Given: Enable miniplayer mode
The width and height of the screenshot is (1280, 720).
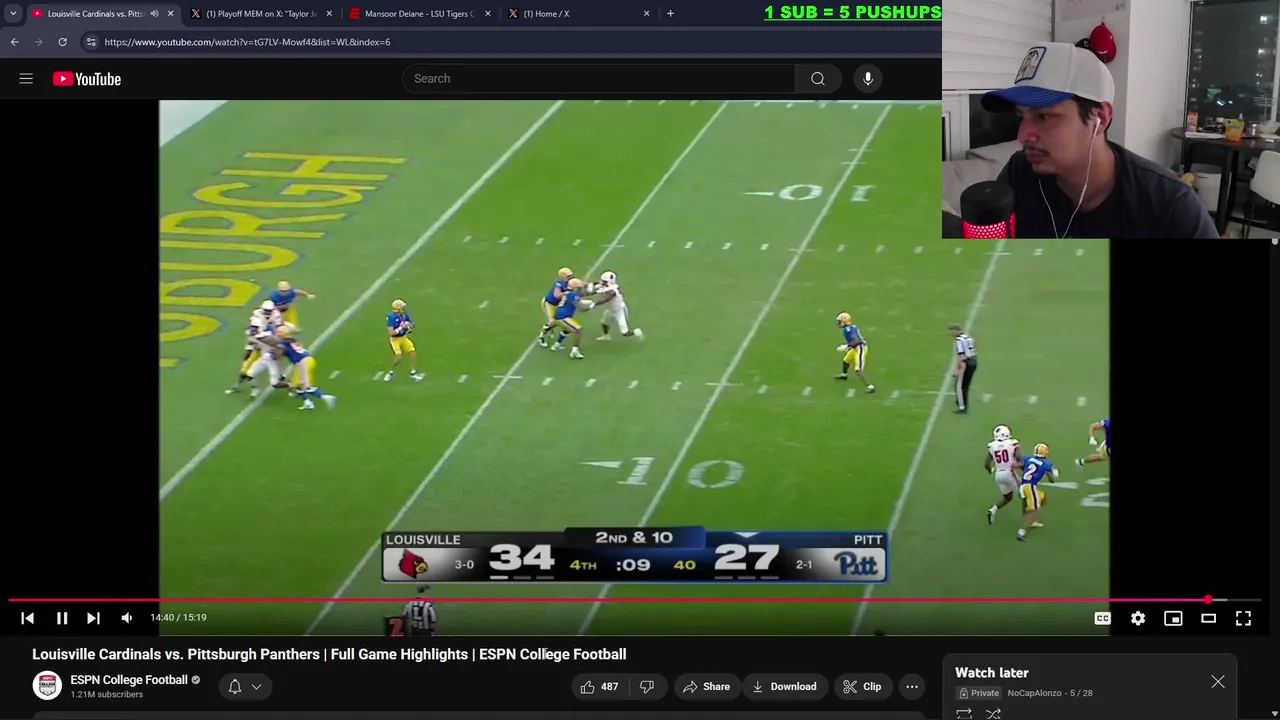Looking at the screenshot, I should (x=1173, y=618).
